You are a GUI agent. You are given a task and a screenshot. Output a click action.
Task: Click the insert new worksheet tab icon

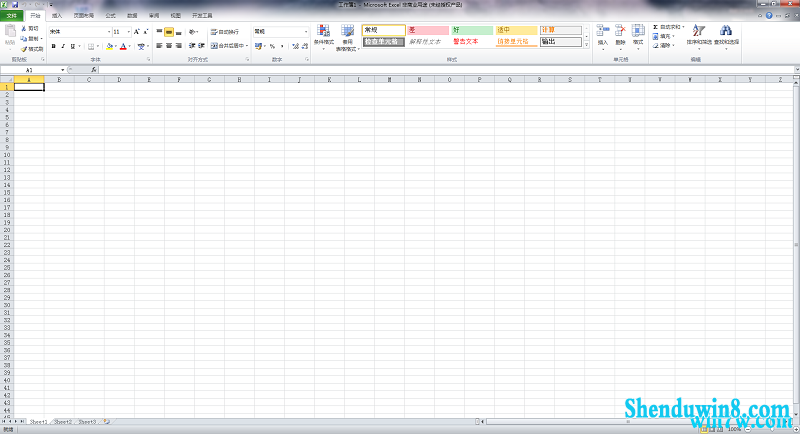click(106, 422)
